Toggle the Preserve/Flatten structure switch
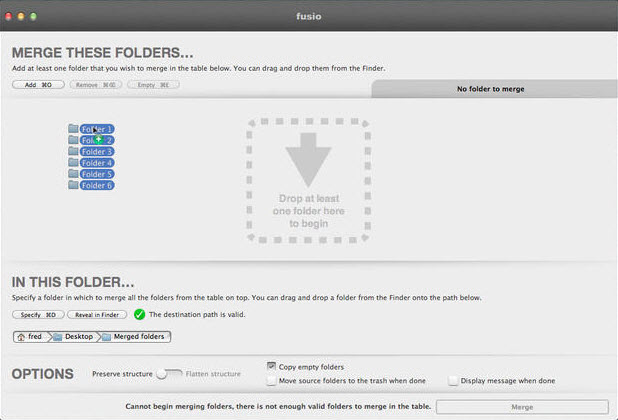This screenshot has width=618, height=420. point(169,374)
